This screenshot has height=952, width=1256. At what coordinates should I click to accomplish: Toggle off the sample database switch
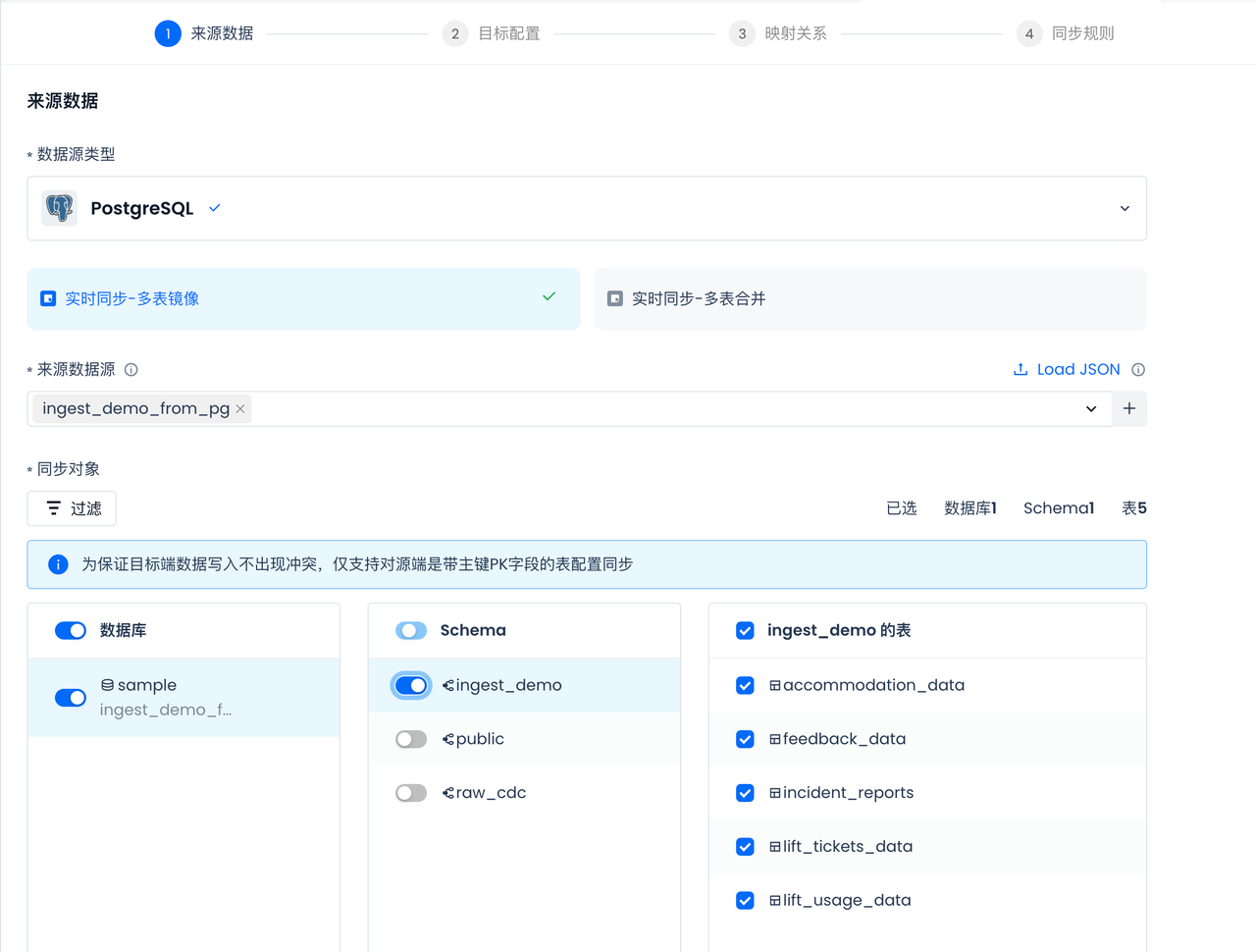(71, 698)
